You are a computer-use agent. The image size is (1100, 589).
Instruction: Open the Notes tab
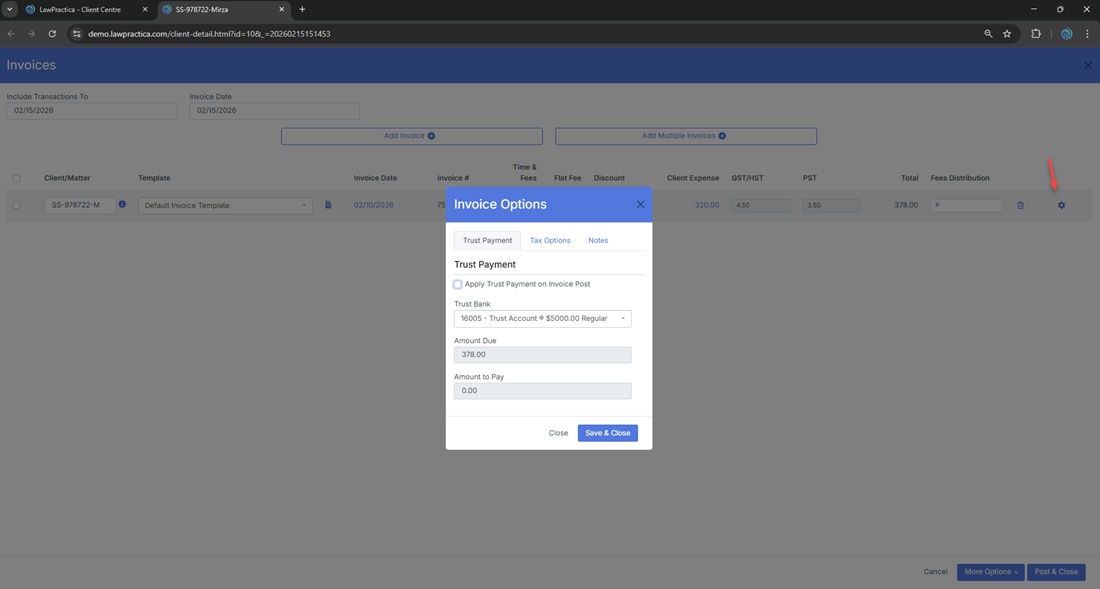[x=598, y=241]
